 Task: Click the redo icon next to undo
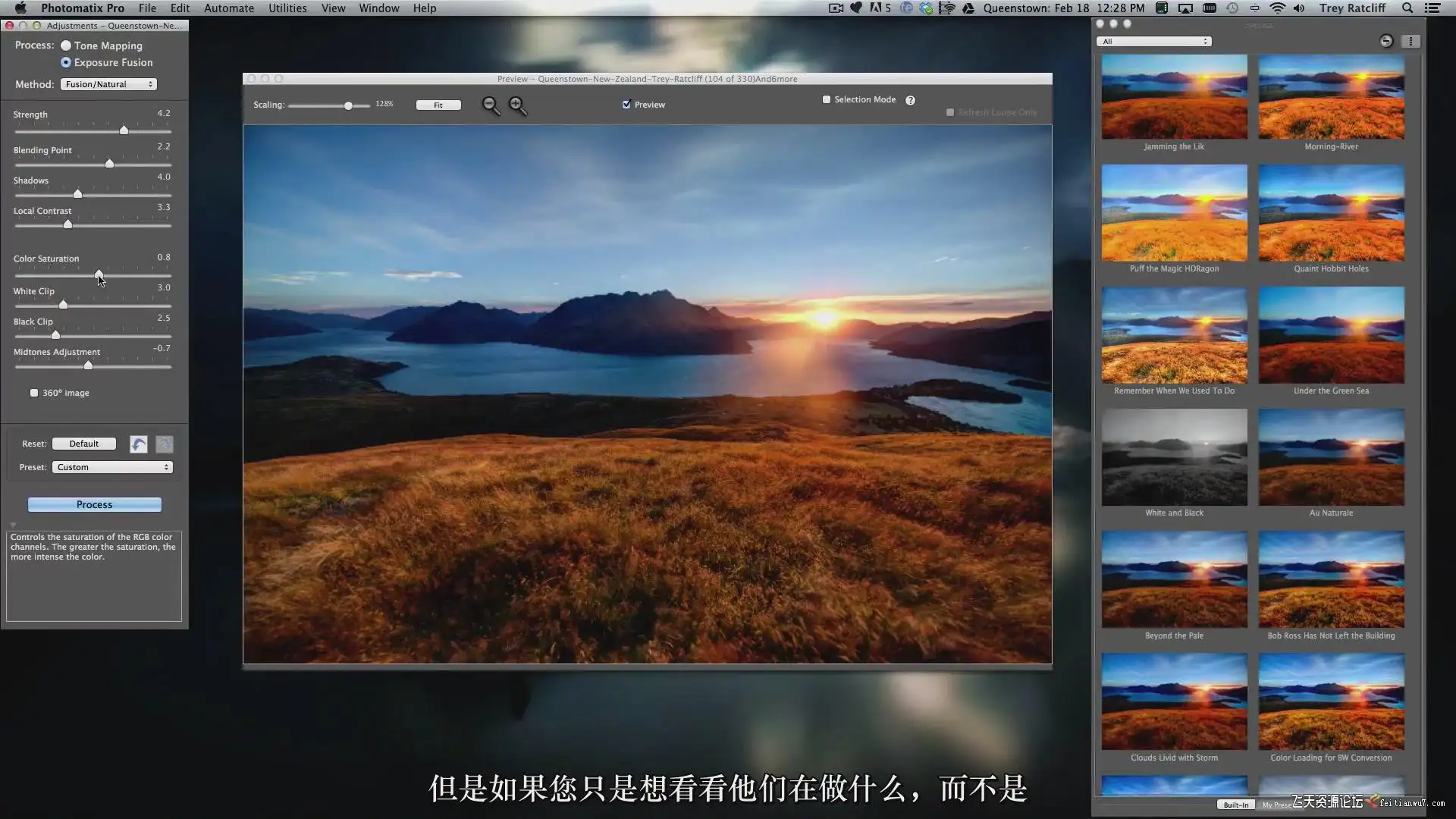pos(164,444)
